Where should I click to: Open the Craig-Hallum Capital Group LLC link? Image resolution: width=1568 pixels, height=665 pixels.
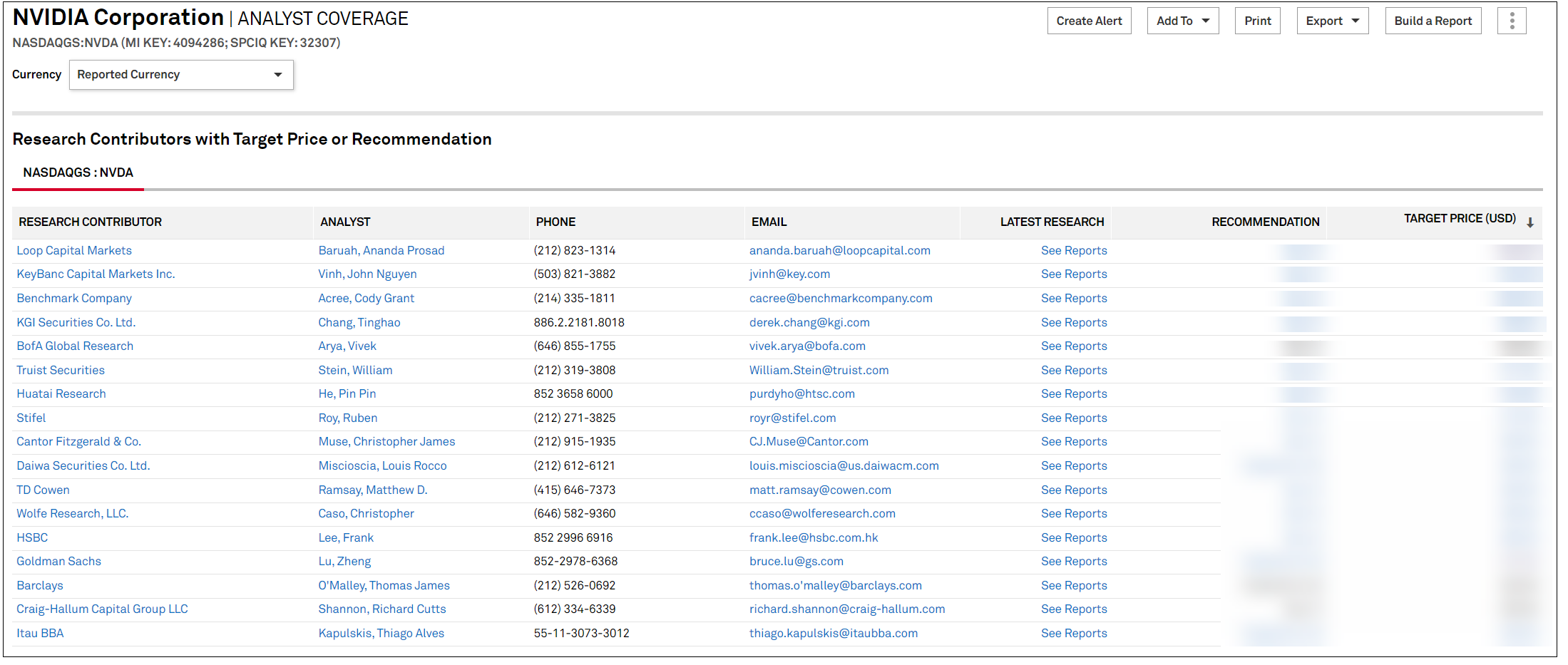pos(103,609)
